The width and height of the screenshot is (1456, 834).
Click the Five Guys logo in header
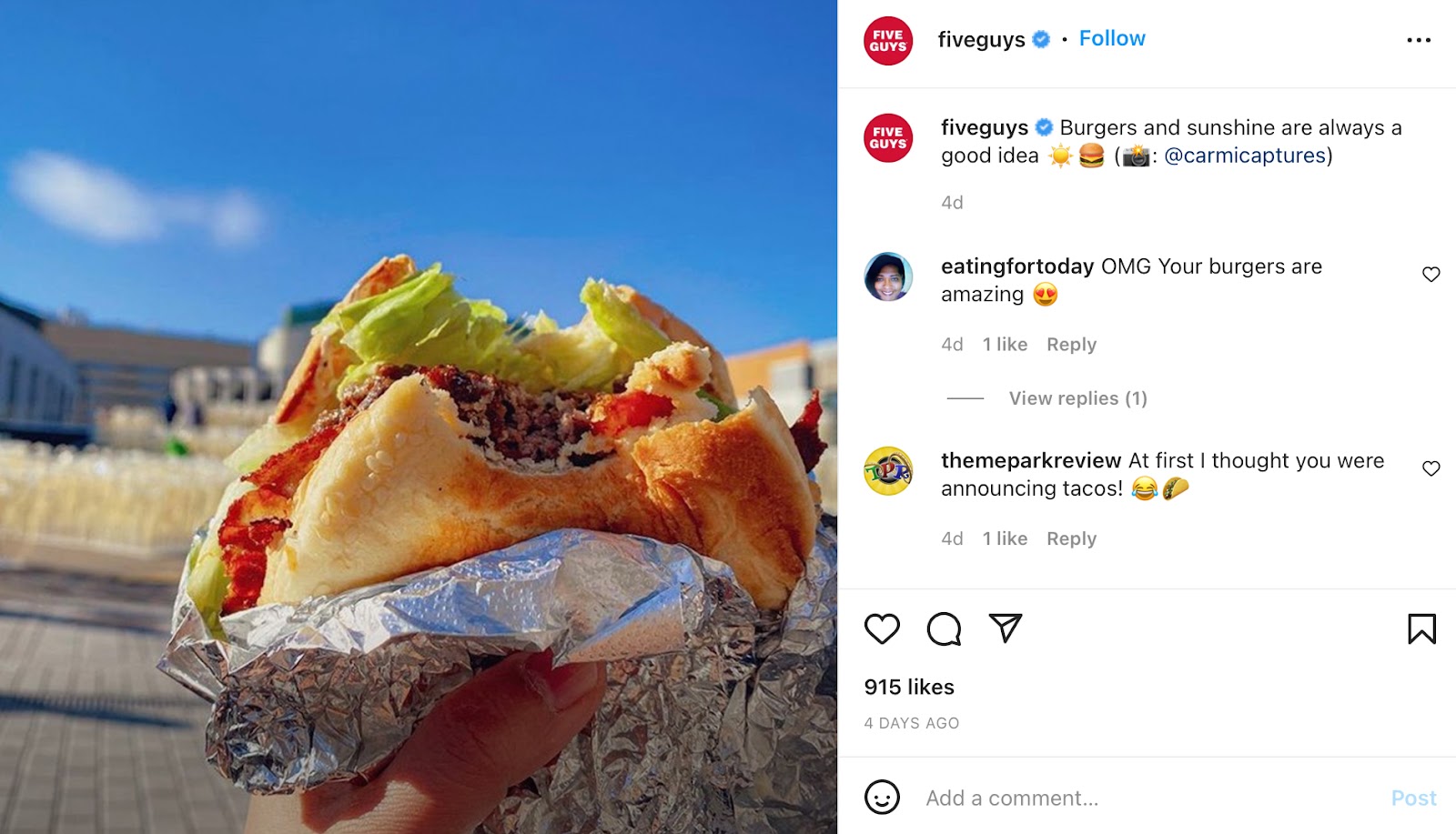pyautogui.click(x=888, y=41)
